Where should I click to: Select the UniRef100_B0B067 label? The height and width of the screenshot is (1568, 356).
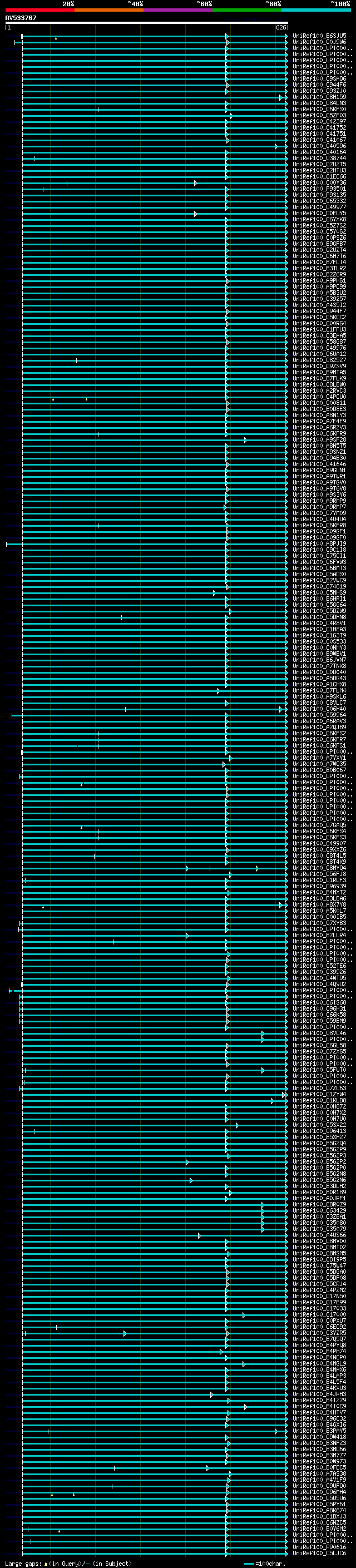[319, 770]
